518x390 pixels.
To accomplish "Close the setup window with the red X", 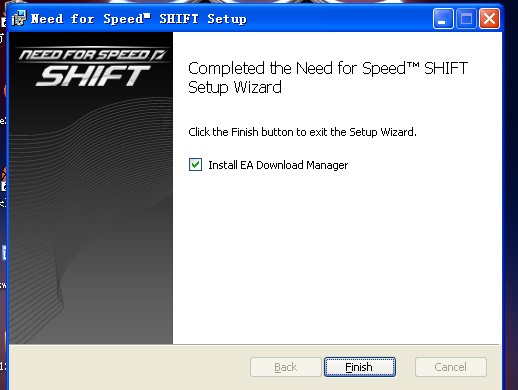I will [x=489, y=19].
